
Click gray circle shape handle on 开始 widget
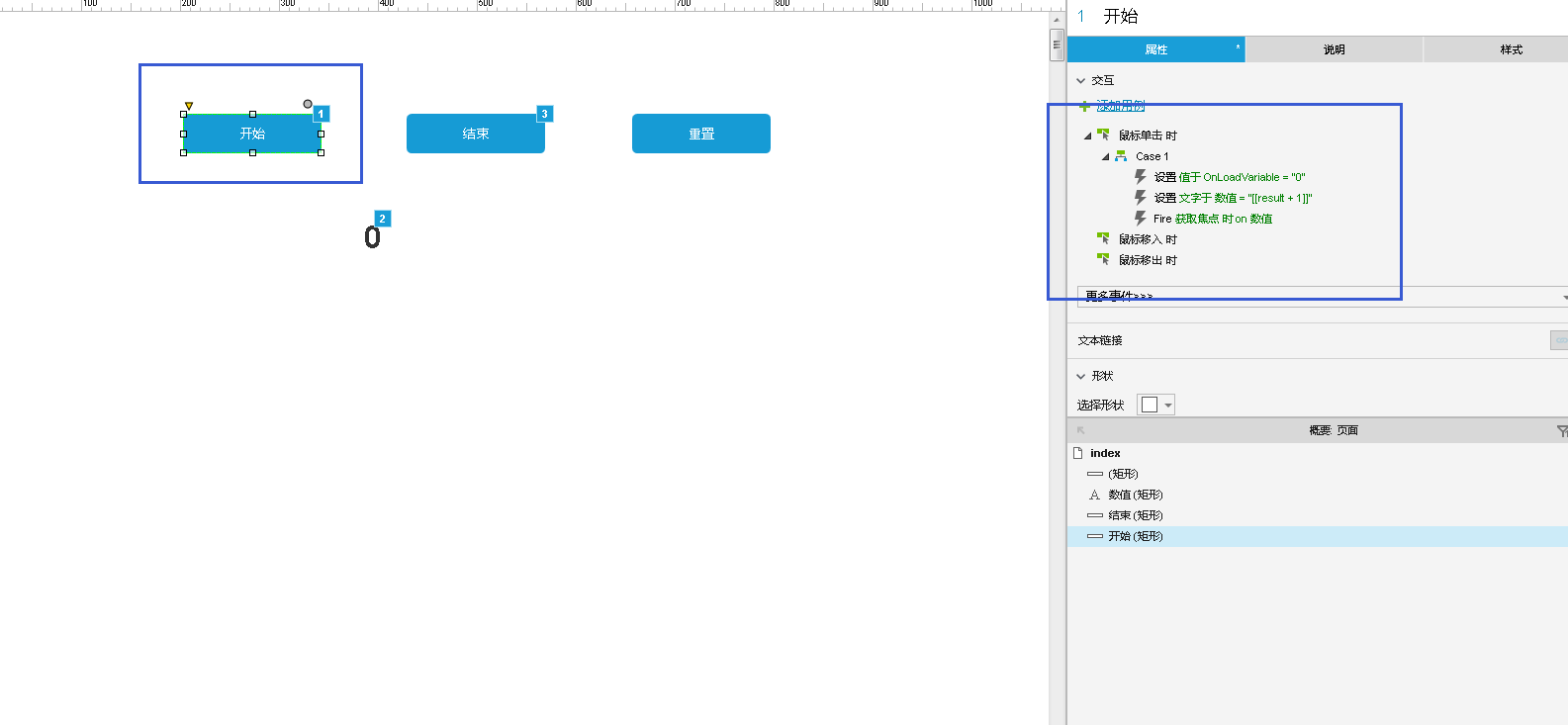click(308, 104)
